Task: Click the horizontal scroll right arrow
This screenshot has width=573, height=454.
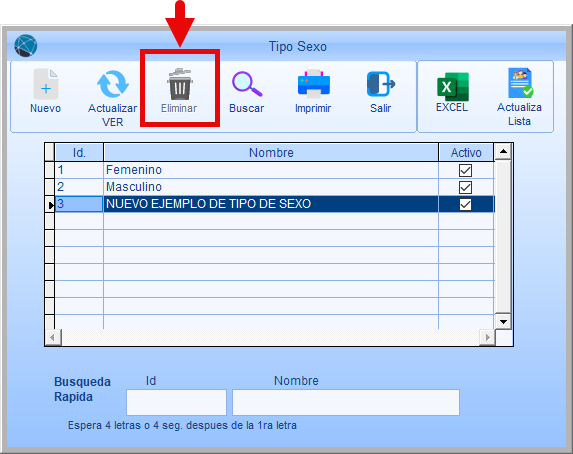Action: click(487, 337)
